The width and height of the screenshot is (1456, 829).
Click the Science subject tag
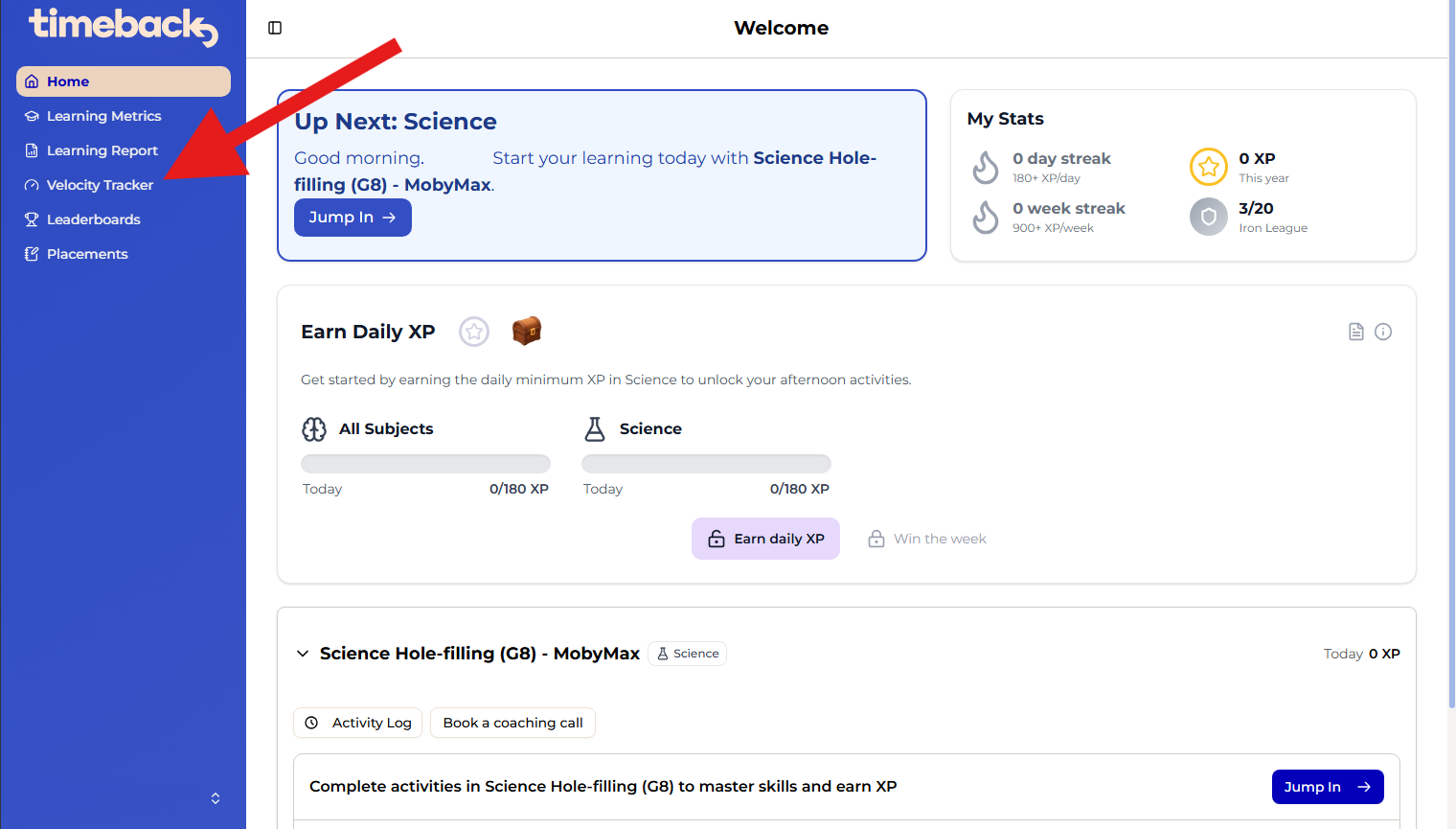[x=688, y=654]
